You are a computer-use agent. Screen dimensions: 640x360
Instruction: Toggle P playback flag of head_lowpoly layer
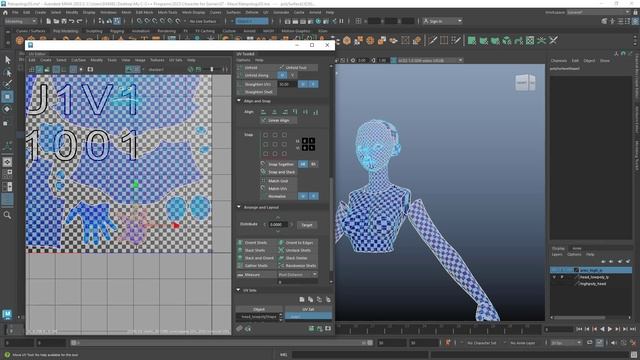tap(562, 277)
